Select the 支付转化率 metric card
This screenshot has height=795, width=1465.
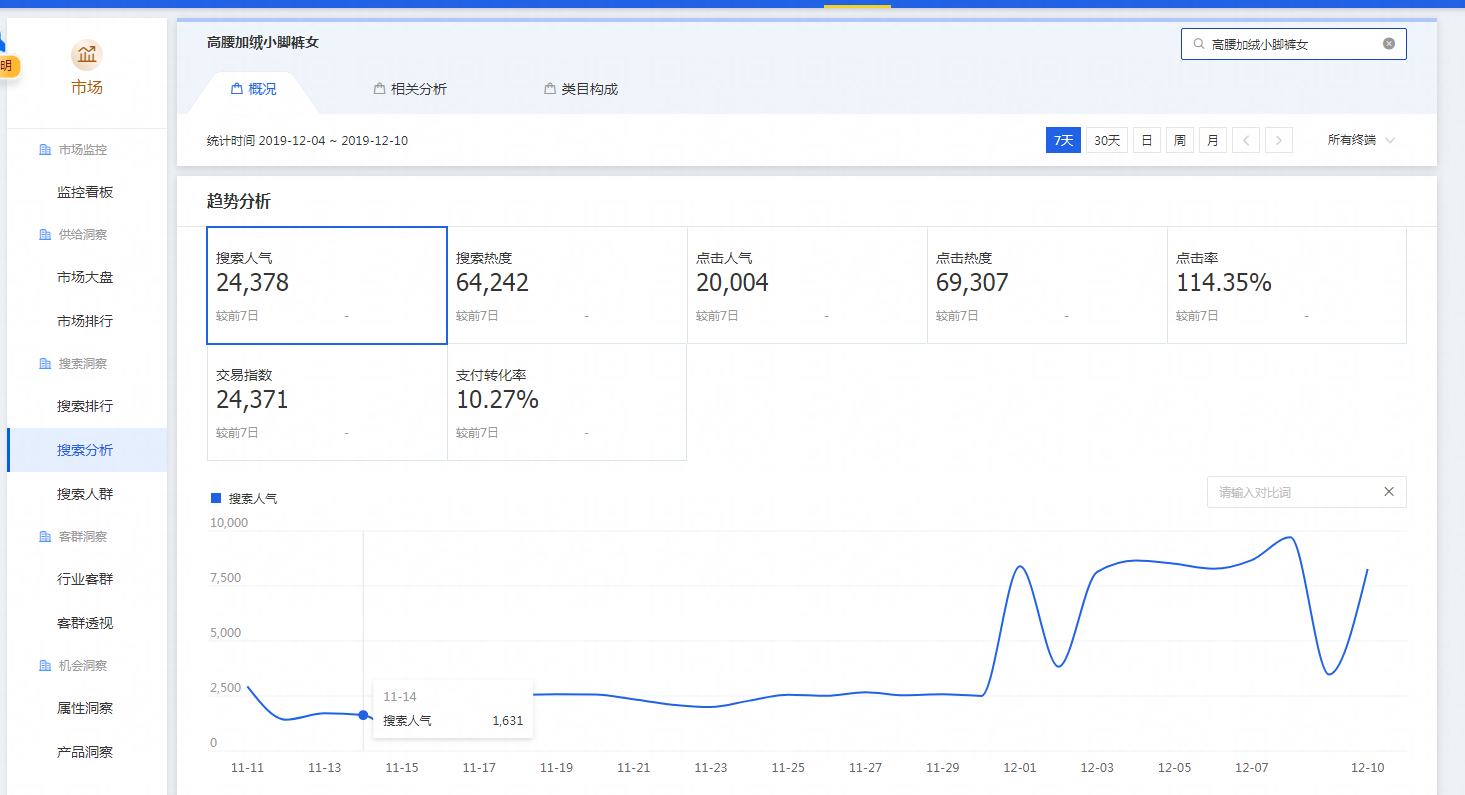[x=567, y=403]
